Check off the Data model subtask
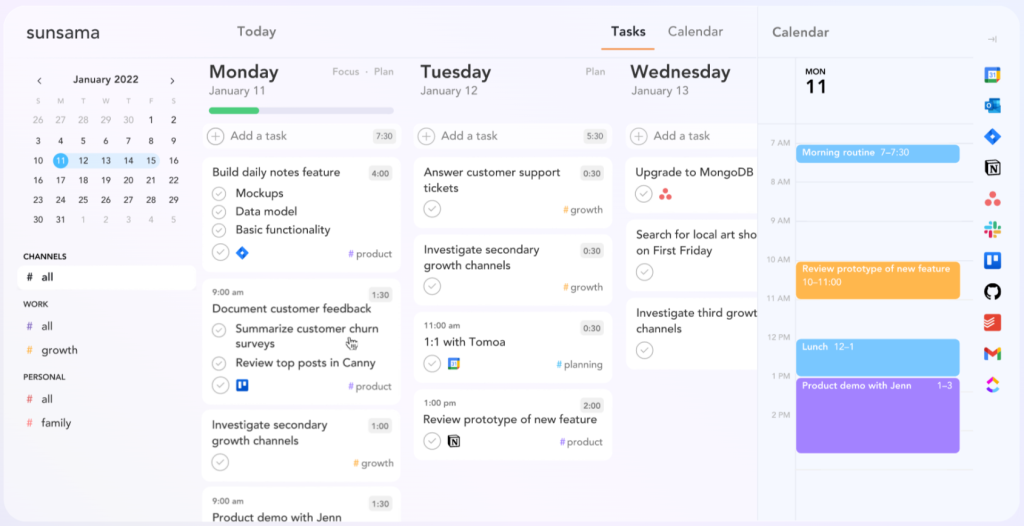This screenshot has width=1024, height=526. [219, 212]
